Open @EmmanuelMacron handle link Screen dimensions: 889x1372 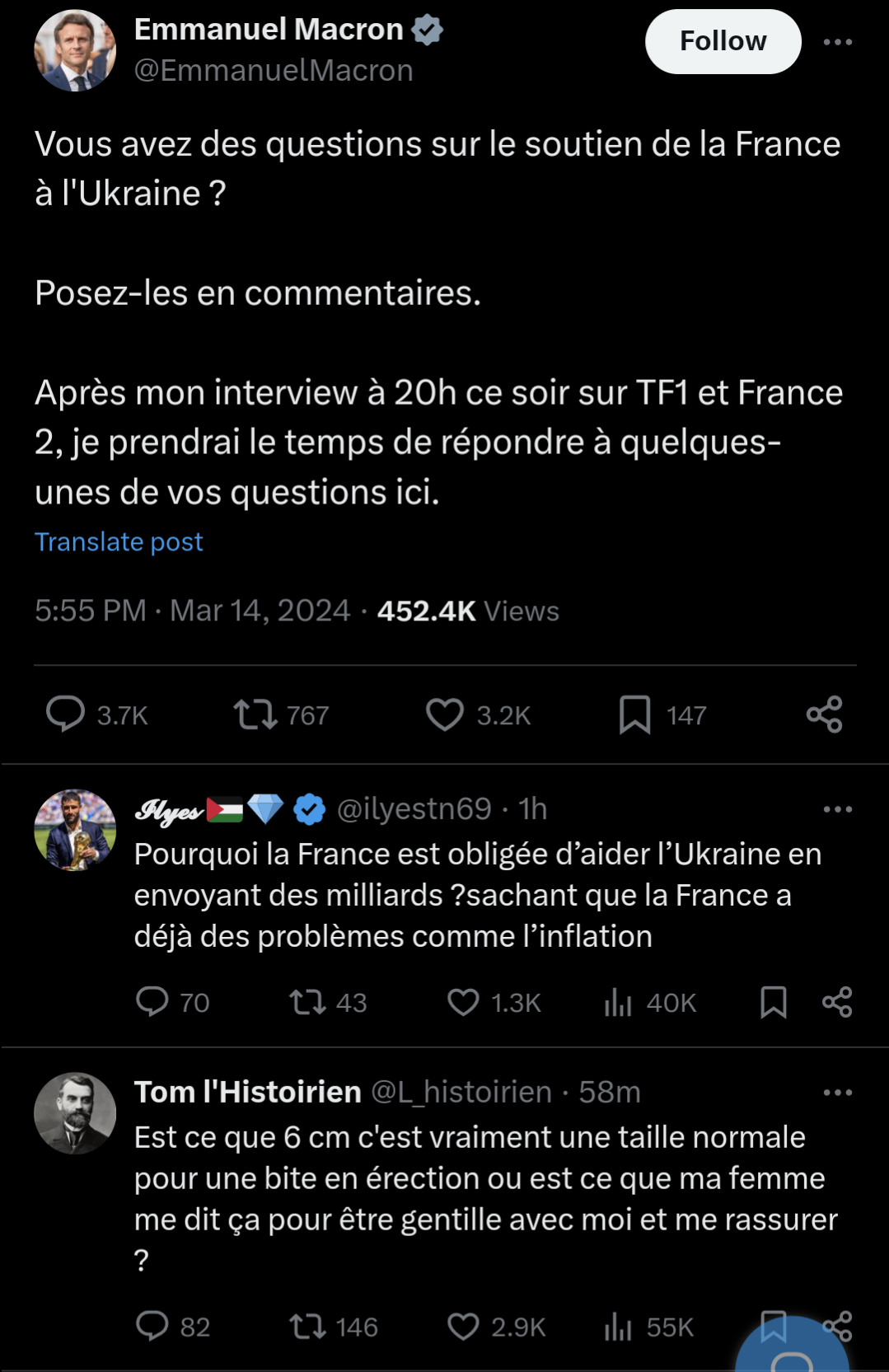[274, 71]
